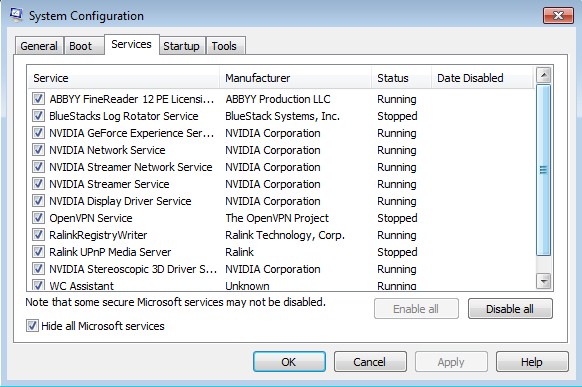Image resolution: width=582 pixels, height=387 pixels.
Task: Uncheck ABBYY FineReader 12 PE Licensing service
Action: coord(38,99)
